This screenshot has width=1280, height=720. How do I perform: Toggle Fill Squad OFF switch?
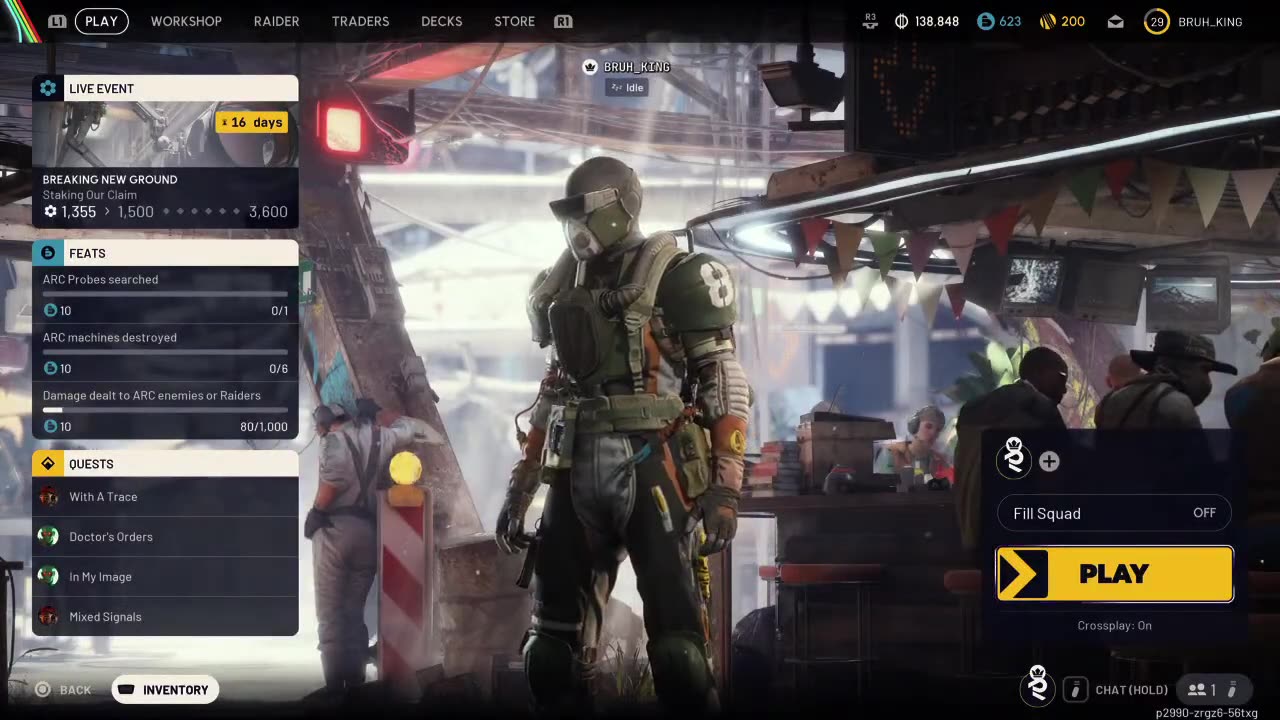pos(1114,513)
